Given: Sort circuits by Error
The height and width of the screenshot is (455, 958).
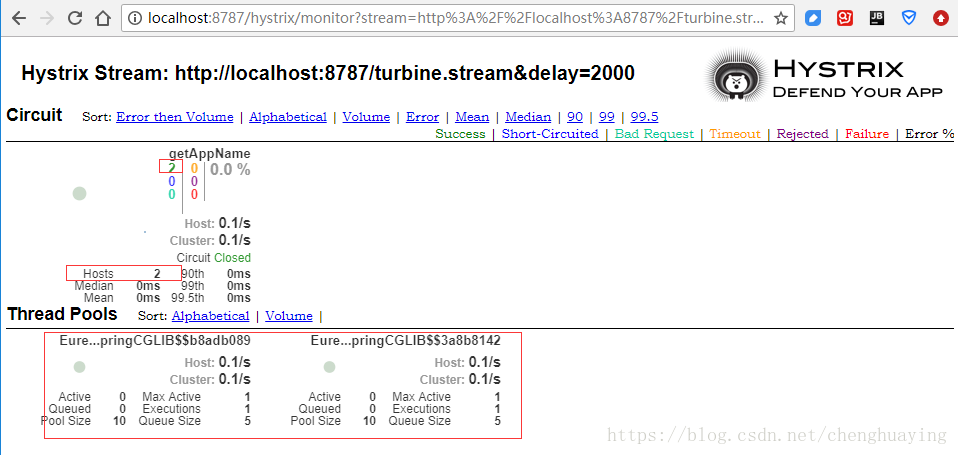Looking at the screenshot, I should [422, 117].
